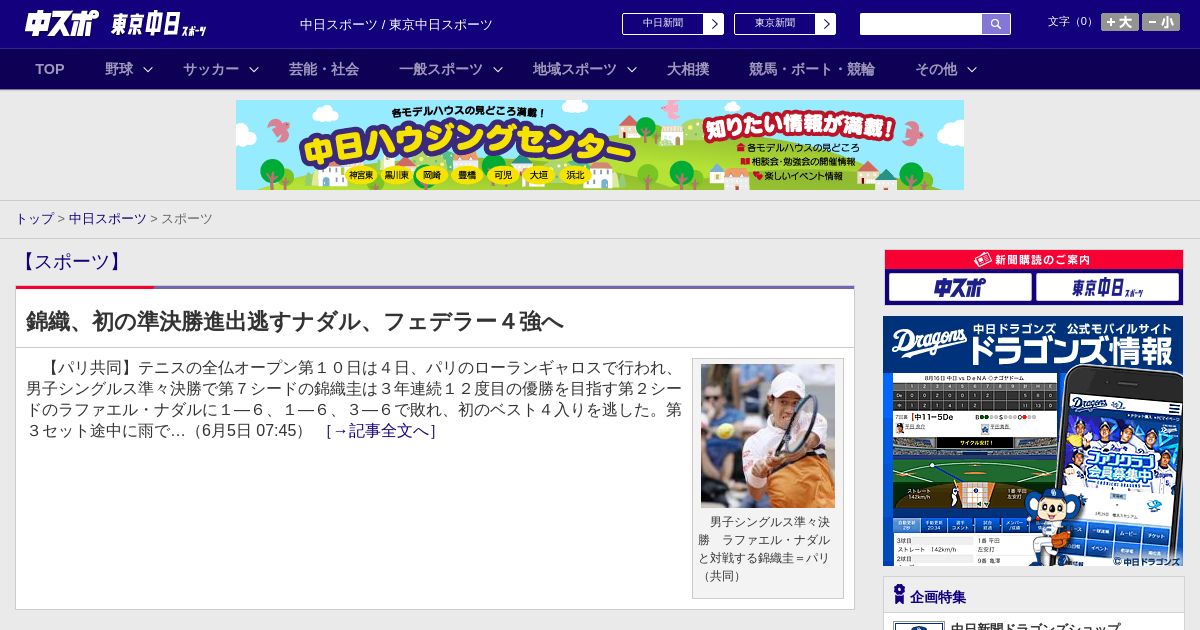Click 中スポ subscription button in sidebar
The image size is (1200, 630).
960,288
